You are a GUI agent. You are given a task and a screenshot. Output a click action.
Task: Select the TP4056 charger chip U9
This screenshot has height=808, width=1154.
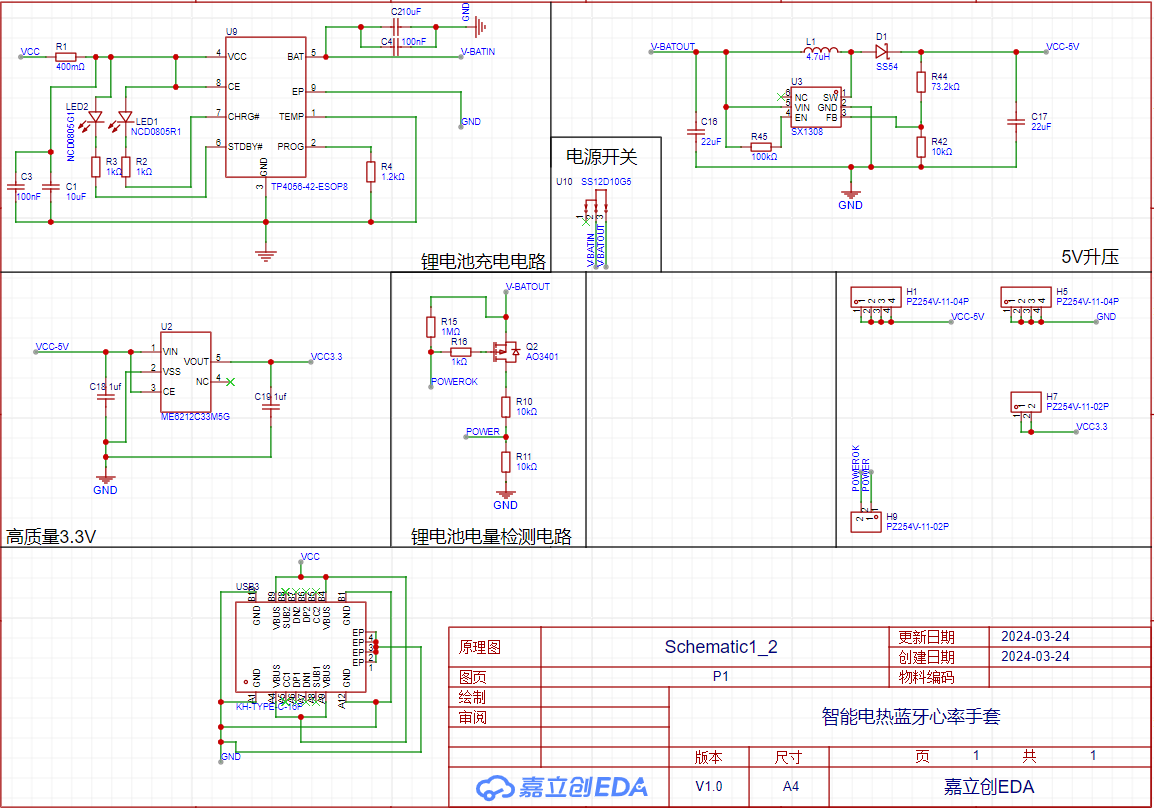(x=266, y=107)
